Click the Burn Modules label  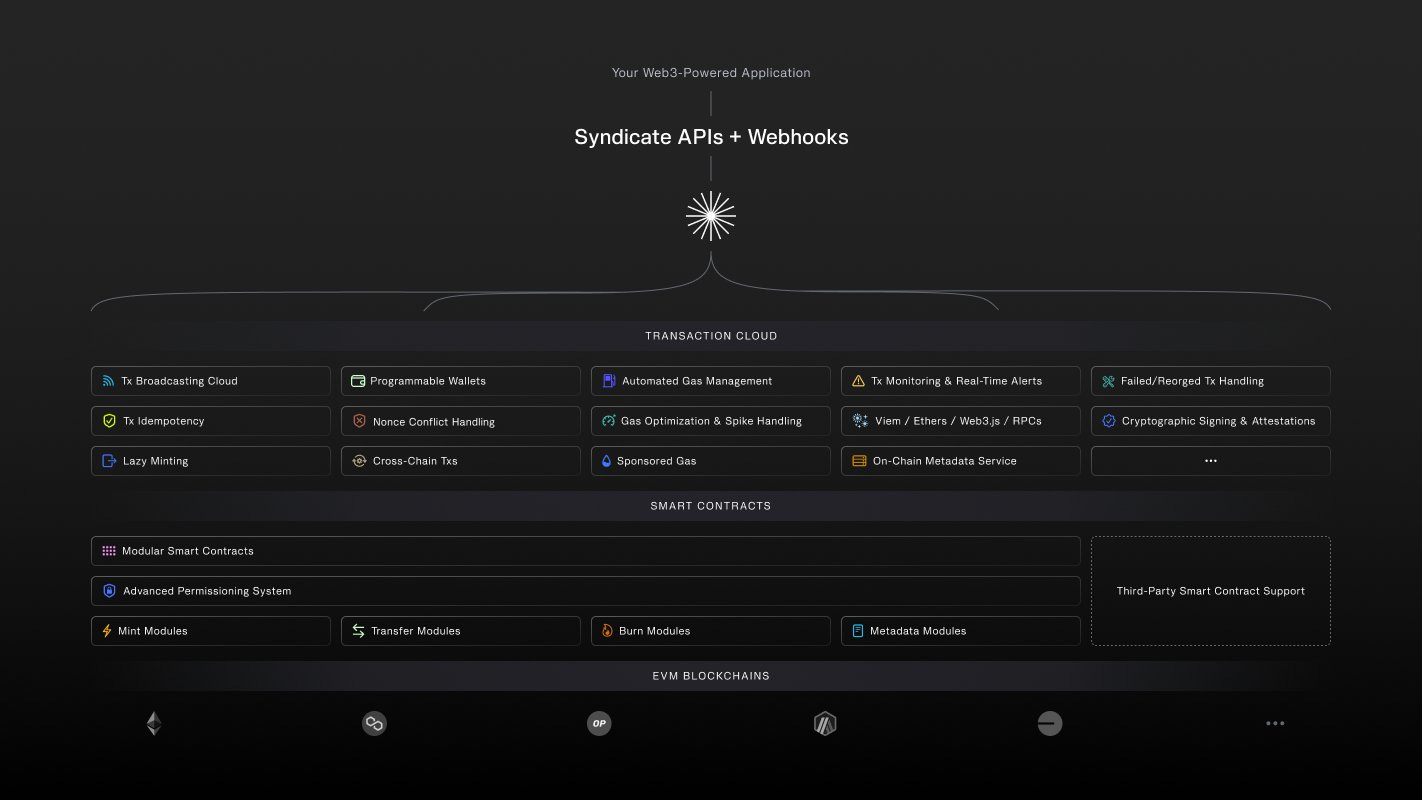655,631
